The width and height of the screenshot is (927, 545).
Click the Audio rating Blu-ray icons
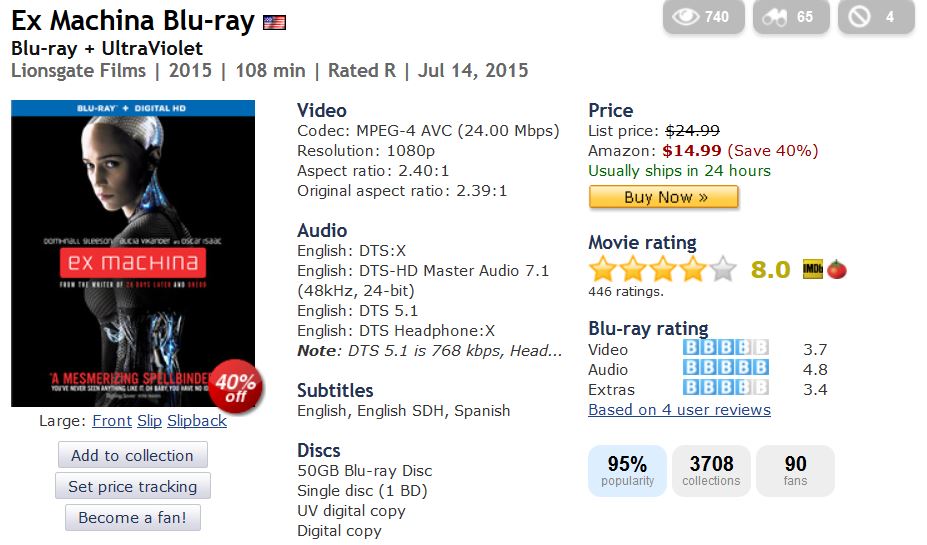pyautogui.click(x=726, y=369)
